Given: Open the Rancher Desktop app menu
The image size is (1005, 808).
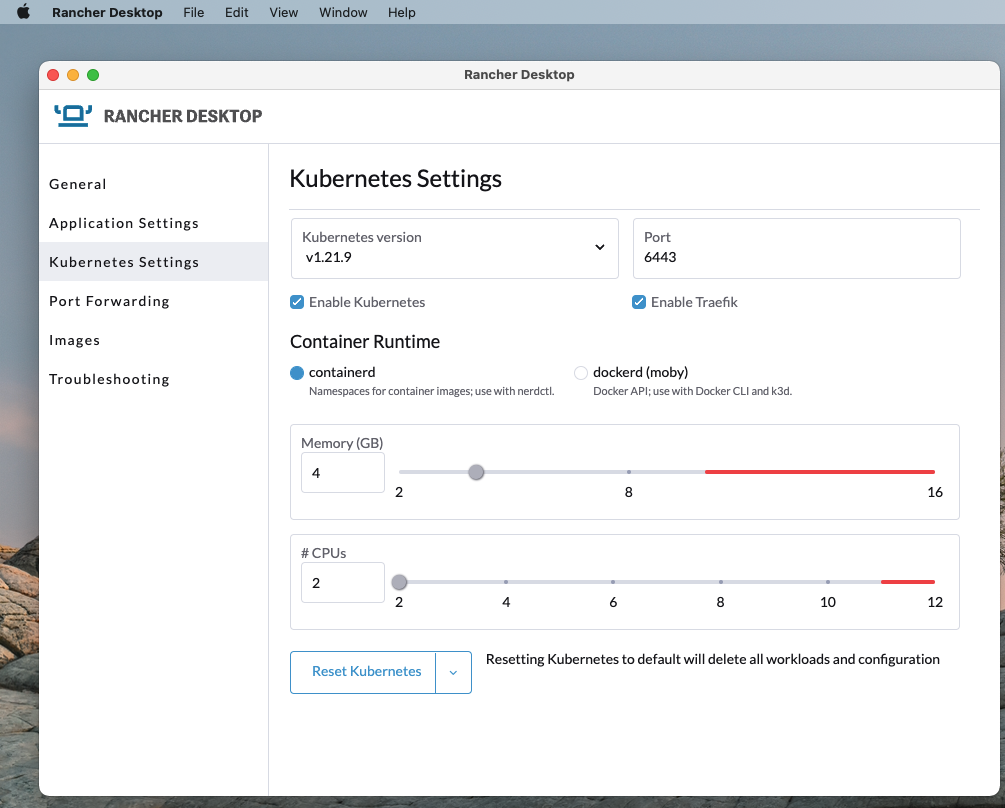Looking at the screenshot, I should 107,12.
